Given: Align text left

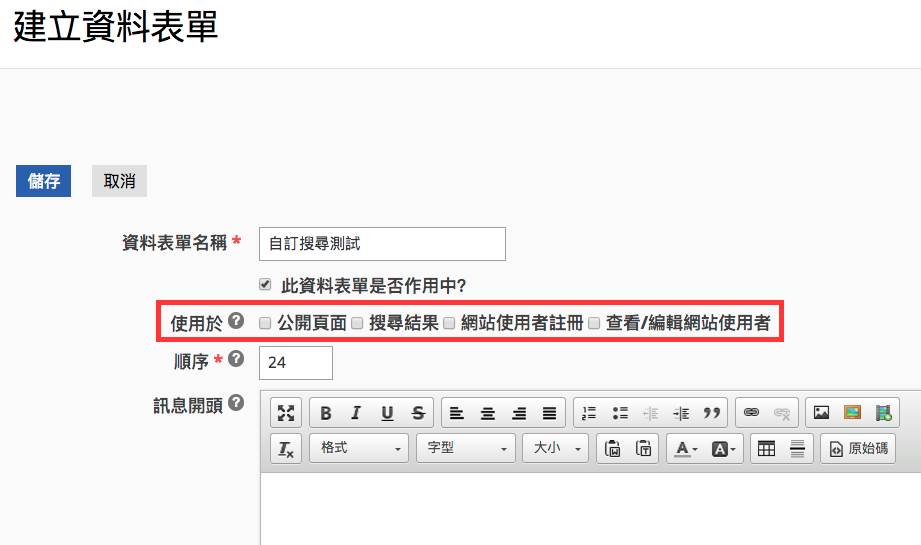Looking at the screenshot, I should point(457,413).
